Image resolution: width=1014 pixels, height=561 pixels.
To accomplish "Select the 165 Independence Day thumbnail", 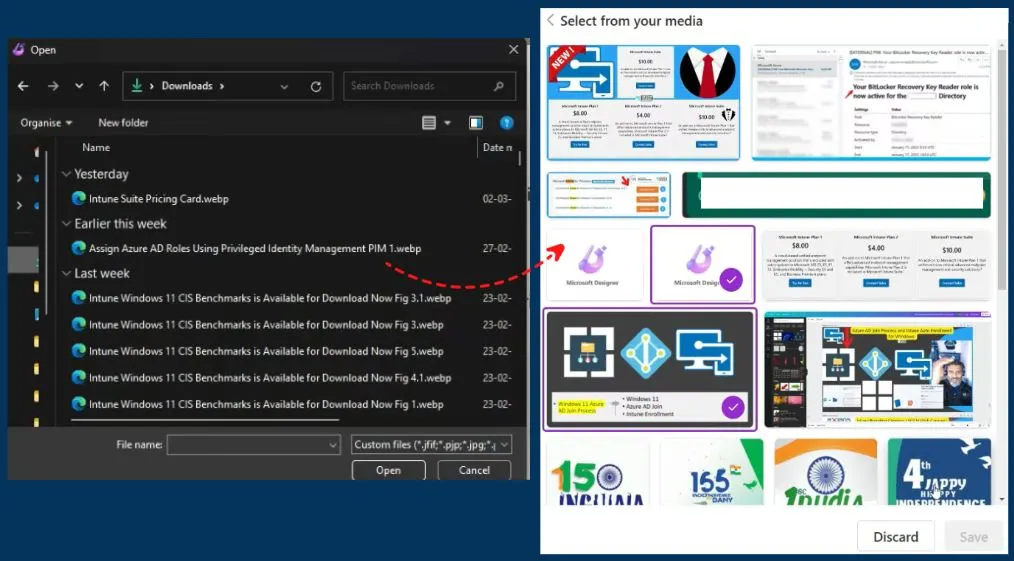I will pos(711,472).
